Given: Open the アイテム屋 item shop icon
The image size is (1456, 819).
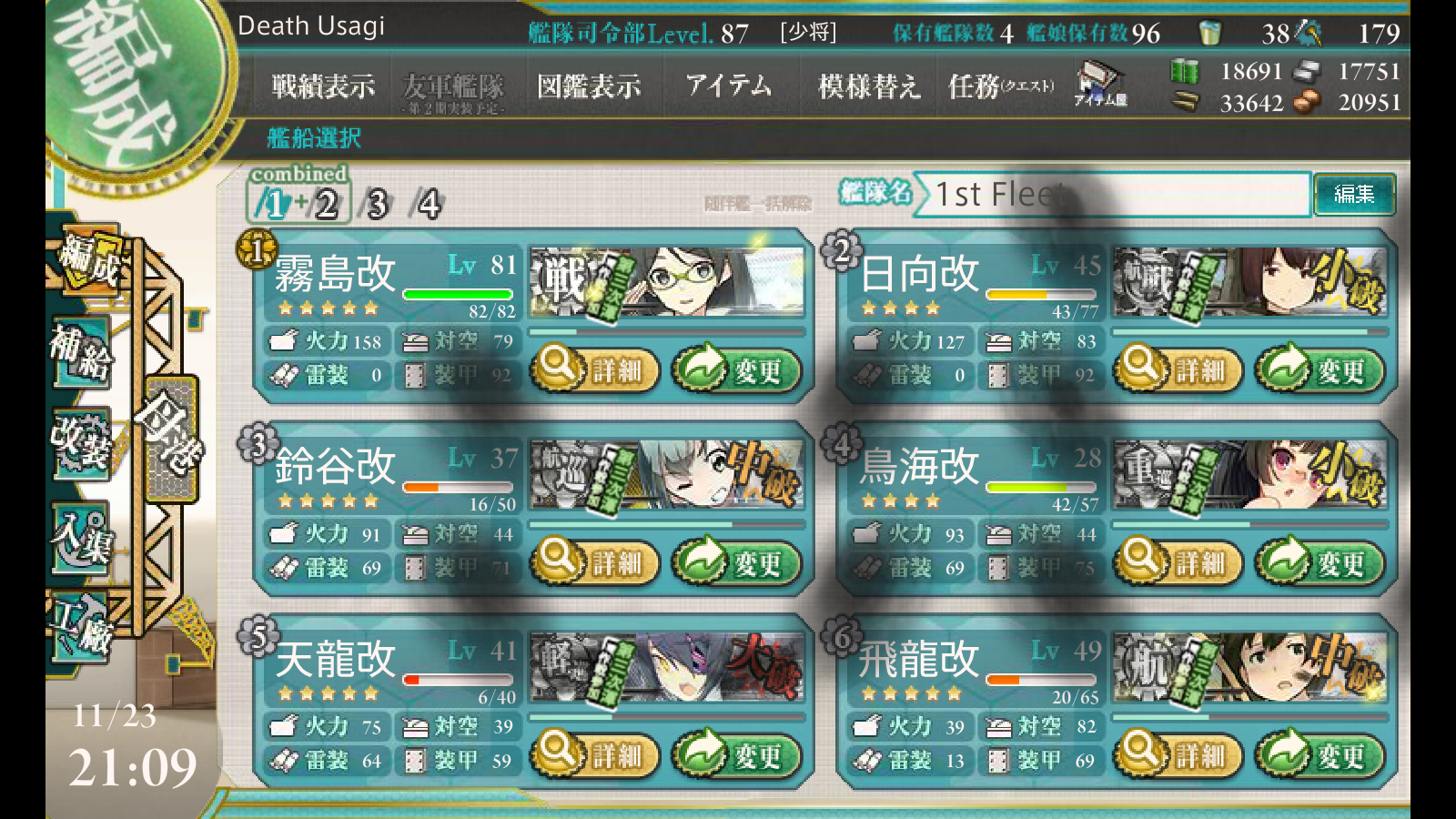Looking at the screenshot, I should (x=1099, y=84).
